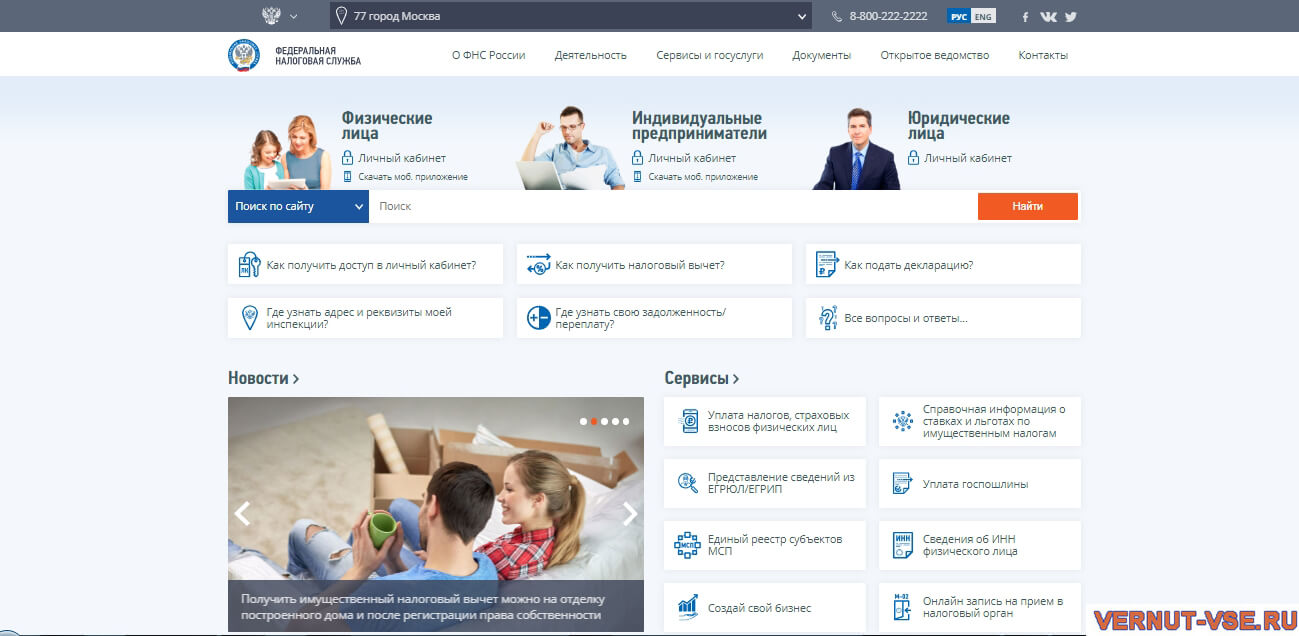Expand the chevron next to coat of arms
The height and width of the screenshot is (636, 1299).
point(293,16)
